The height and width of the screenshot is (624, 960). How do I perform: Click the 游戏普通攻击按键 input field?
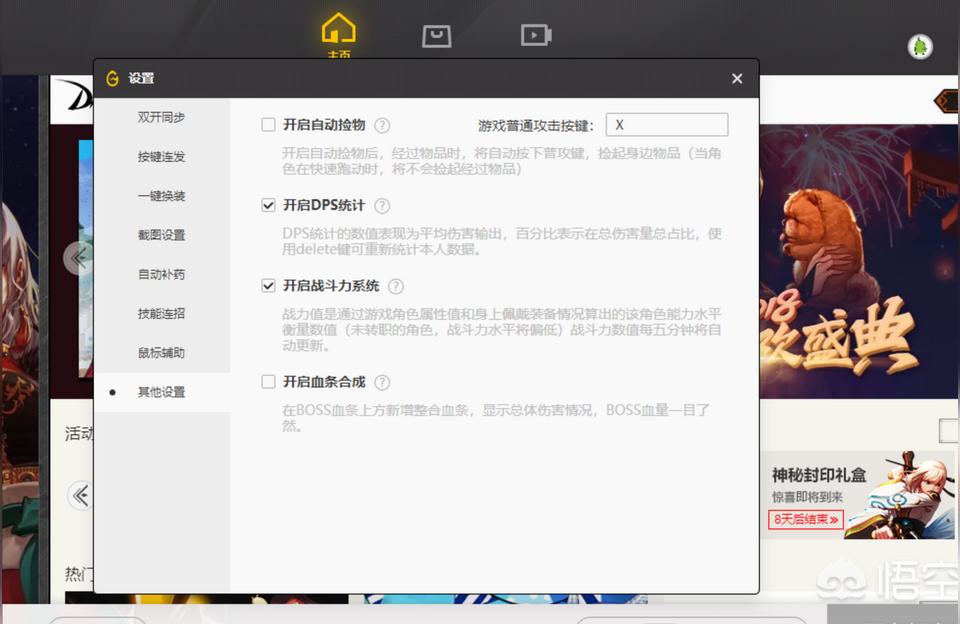click(x=666, y=125)
